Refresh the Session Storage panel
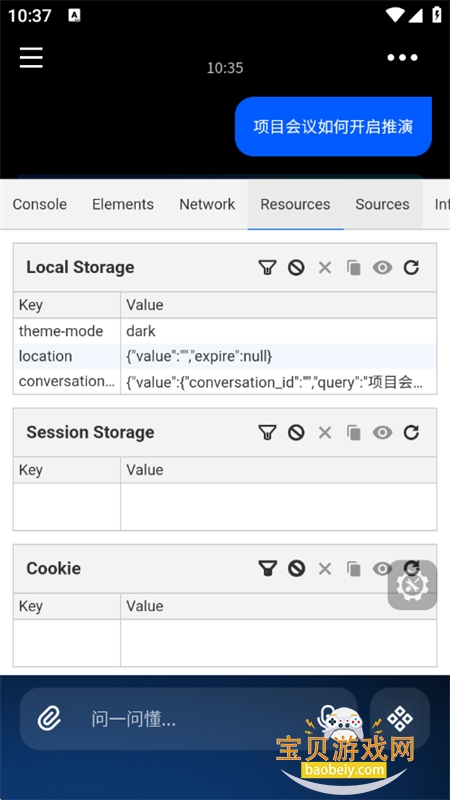The width and height of the screenshot is (450, 800). pos(411,433)
